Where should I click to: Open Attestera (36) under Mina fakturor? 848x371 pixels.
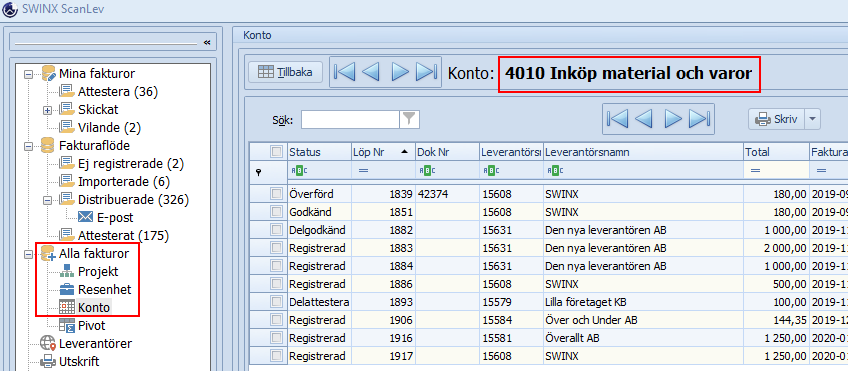click(x=117, y=91)
